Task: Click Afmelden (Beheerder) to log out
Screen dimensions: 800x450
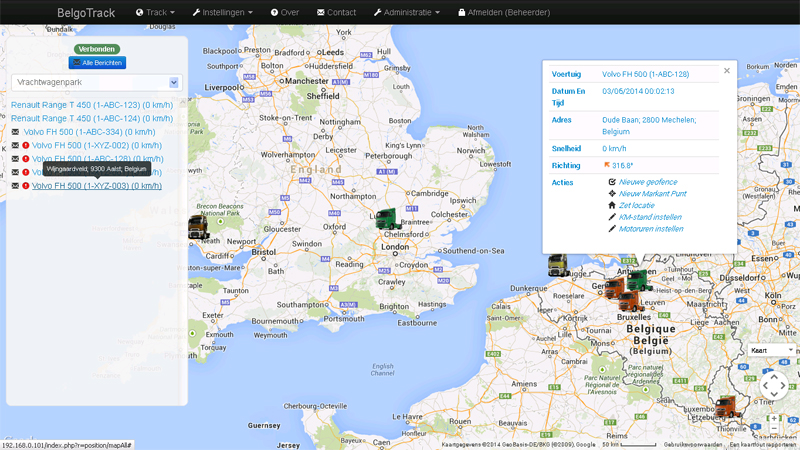Action: pyautogui.click(x=504, y=12)
